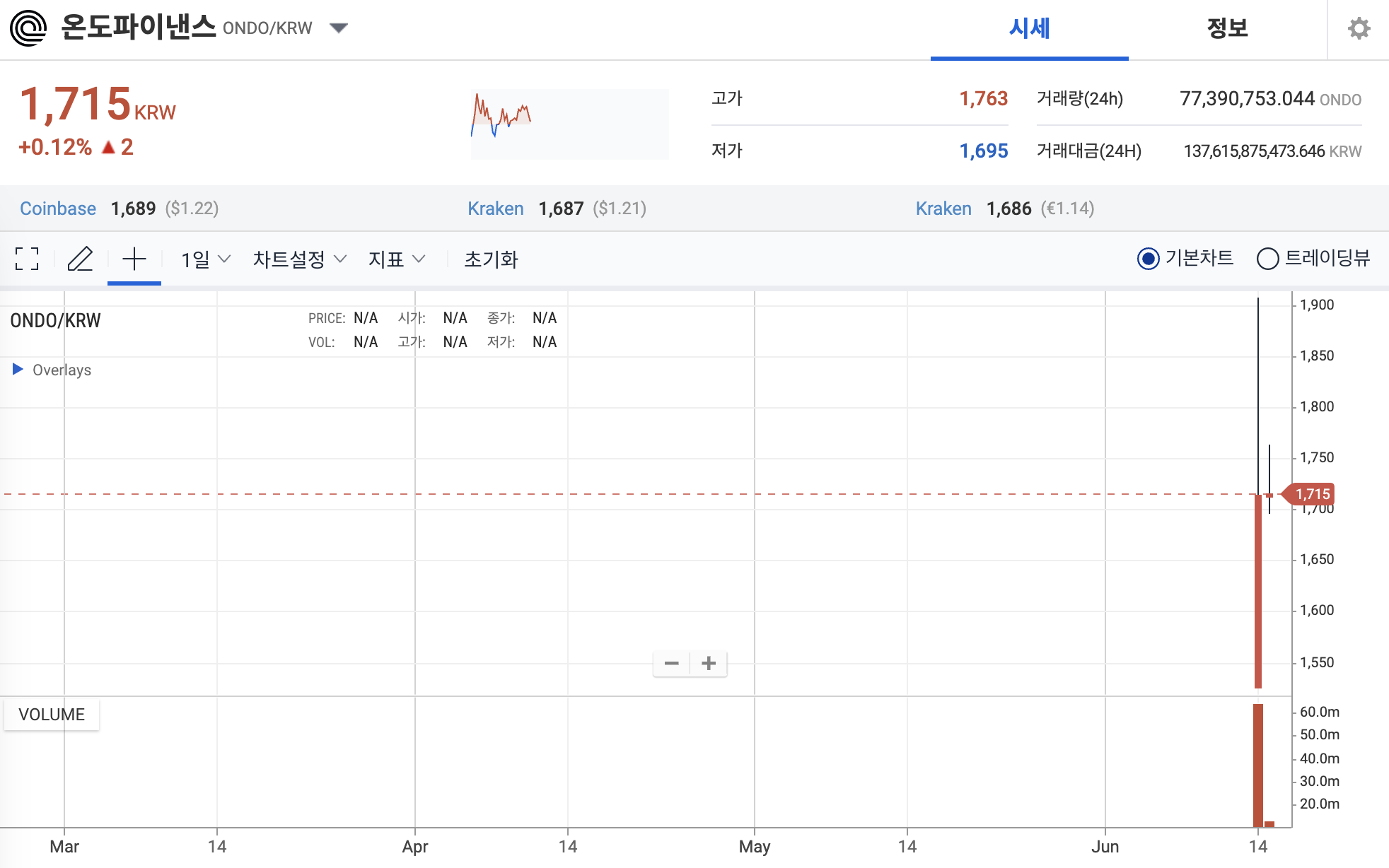Click the mini price sparkline chart

coord(569,124)
